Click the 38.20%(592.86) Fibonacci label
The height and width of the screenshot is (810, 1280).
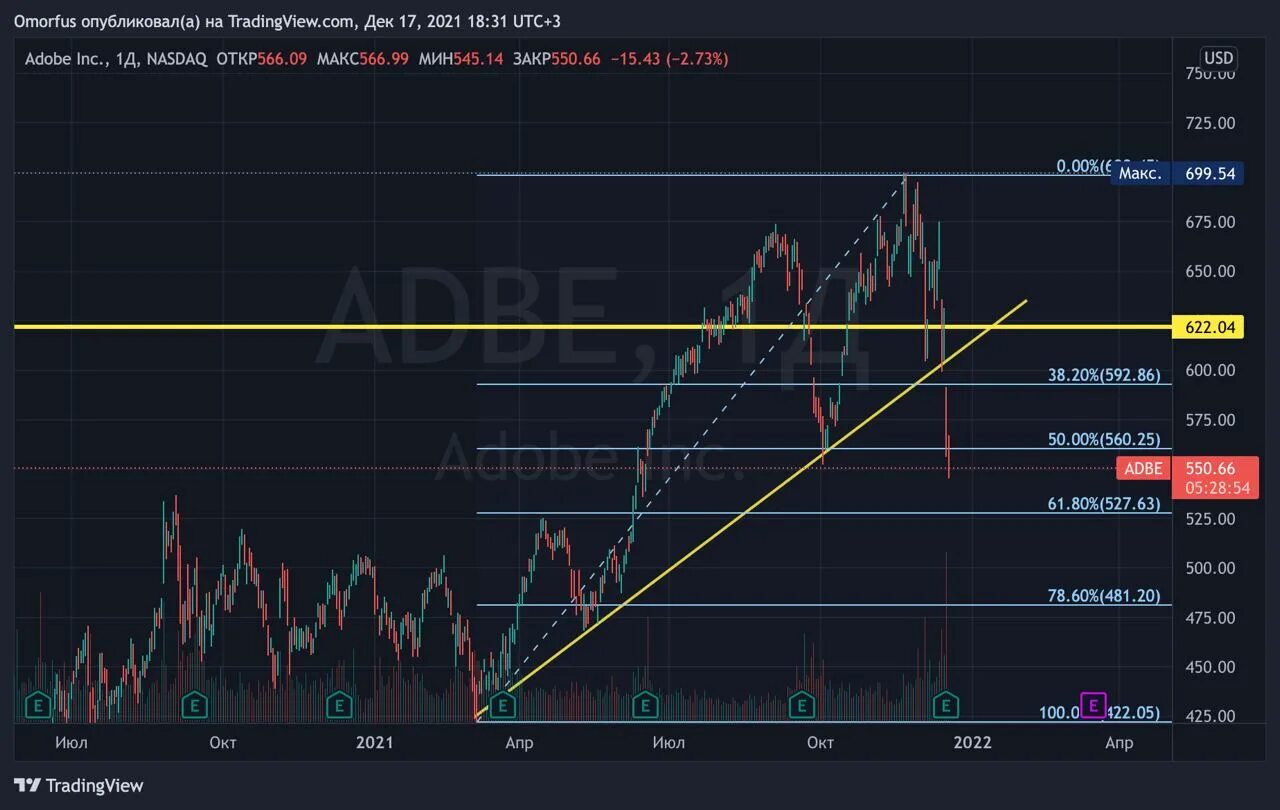1104,375
